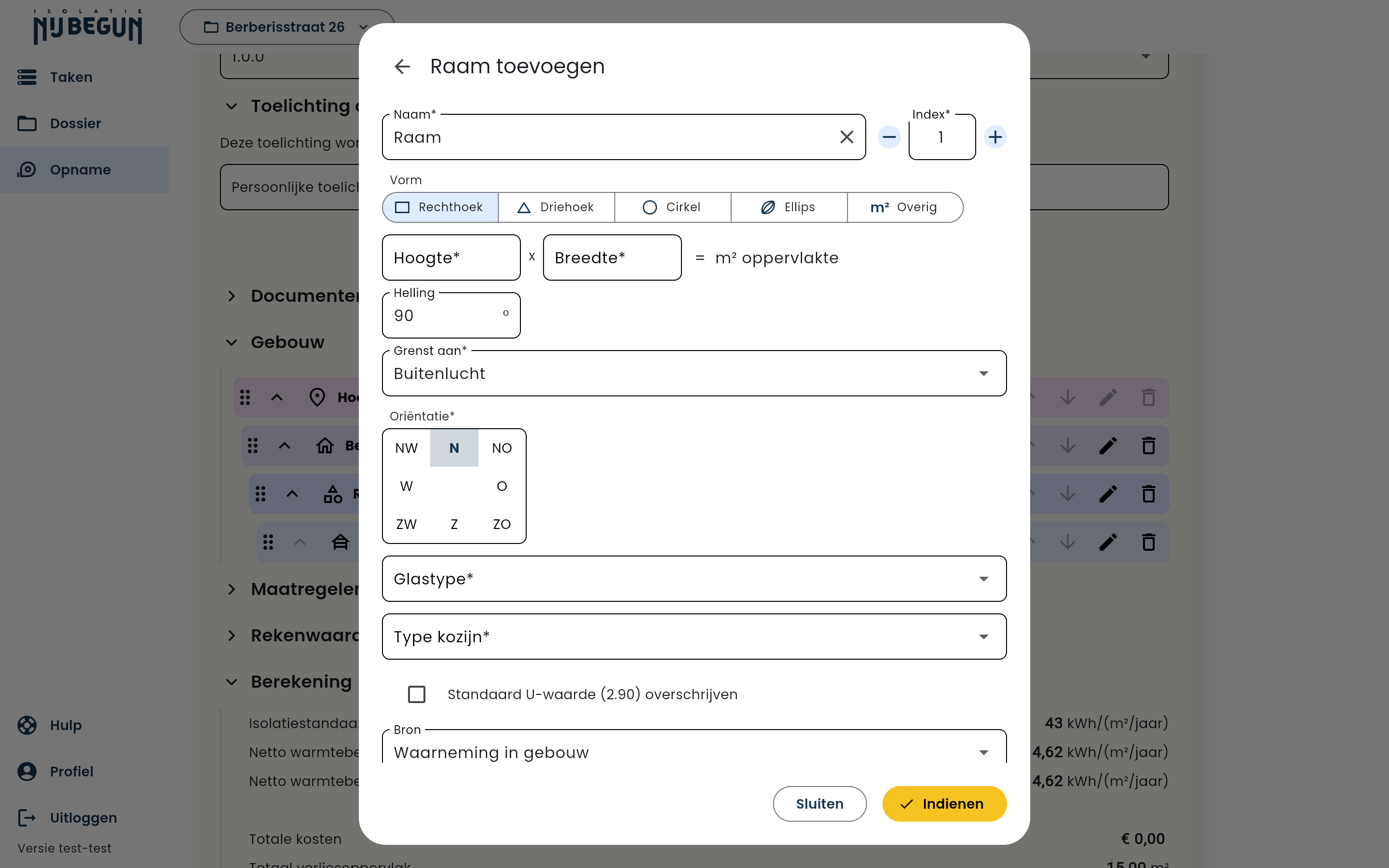Click the back arrow in Raam toevoegen dialog
This screenshot has height=868, width=1389.
(402, 67)
